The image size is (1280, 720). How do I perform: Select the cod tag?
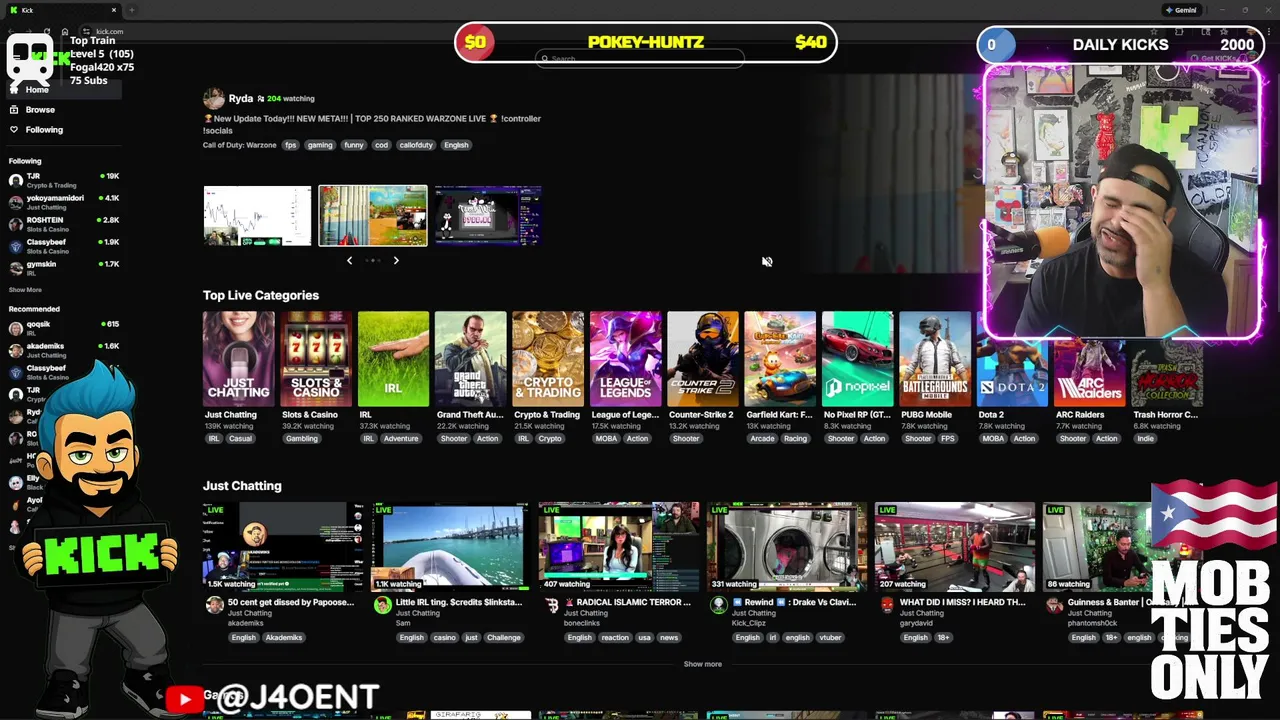point(381,145)
